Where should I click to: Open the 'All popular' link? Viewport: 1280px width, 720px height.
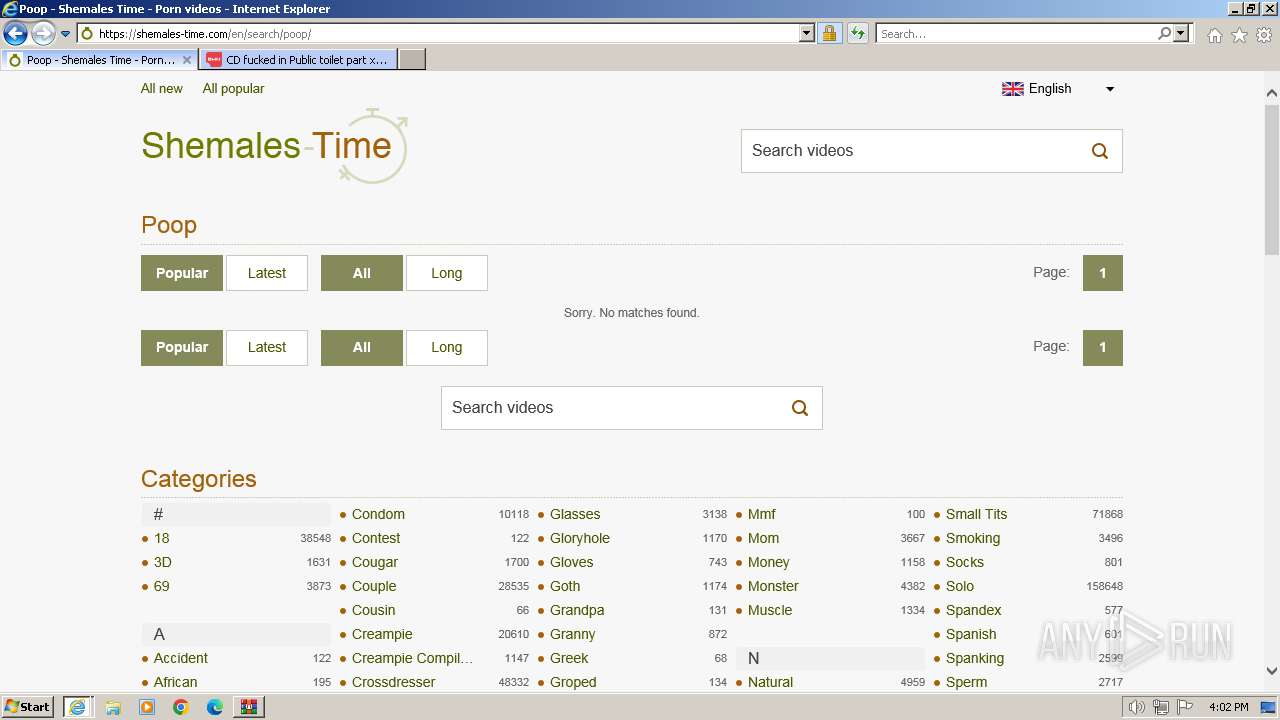coord(233,88)
